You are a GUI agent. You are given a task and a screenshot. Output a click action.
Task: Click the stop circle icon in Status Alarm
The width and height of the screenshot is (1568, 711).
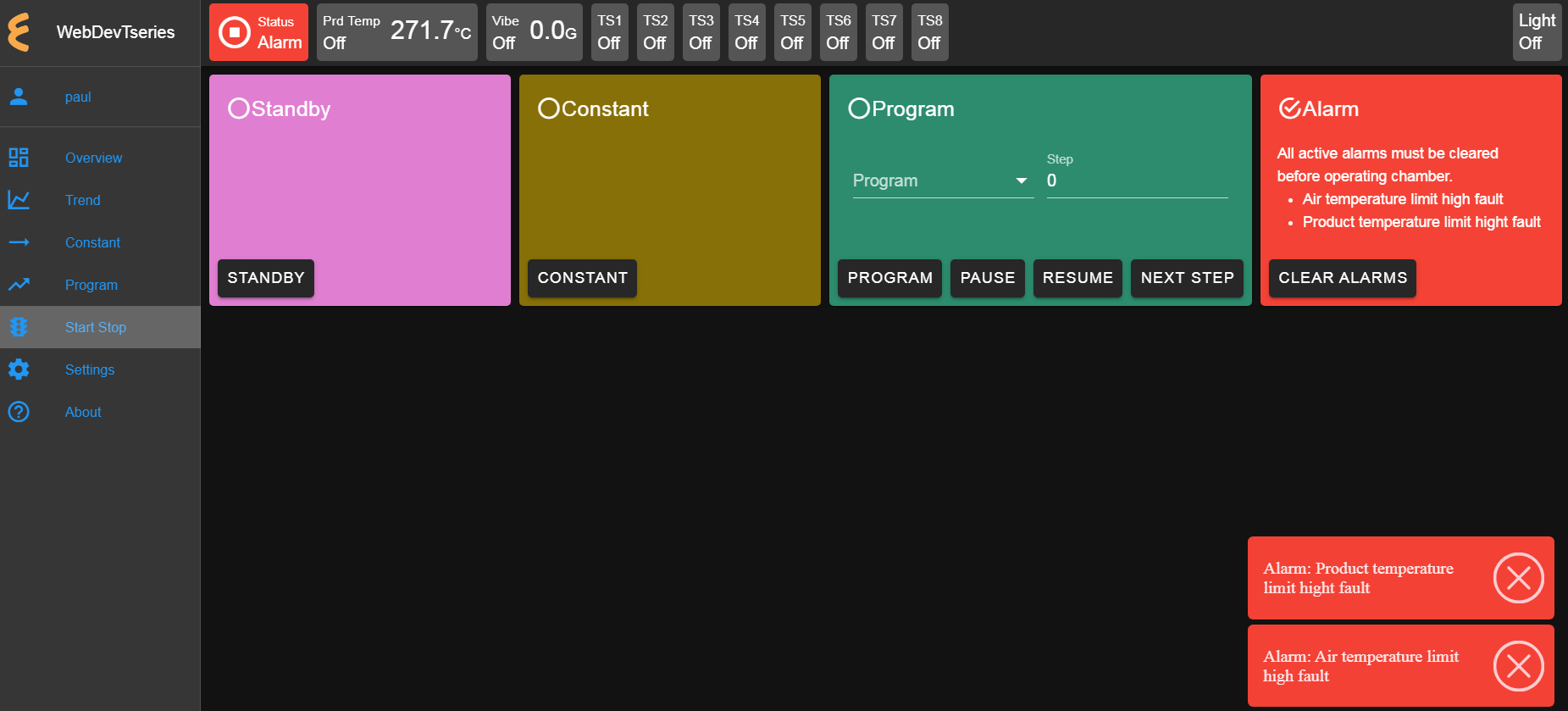click(235, 32)
